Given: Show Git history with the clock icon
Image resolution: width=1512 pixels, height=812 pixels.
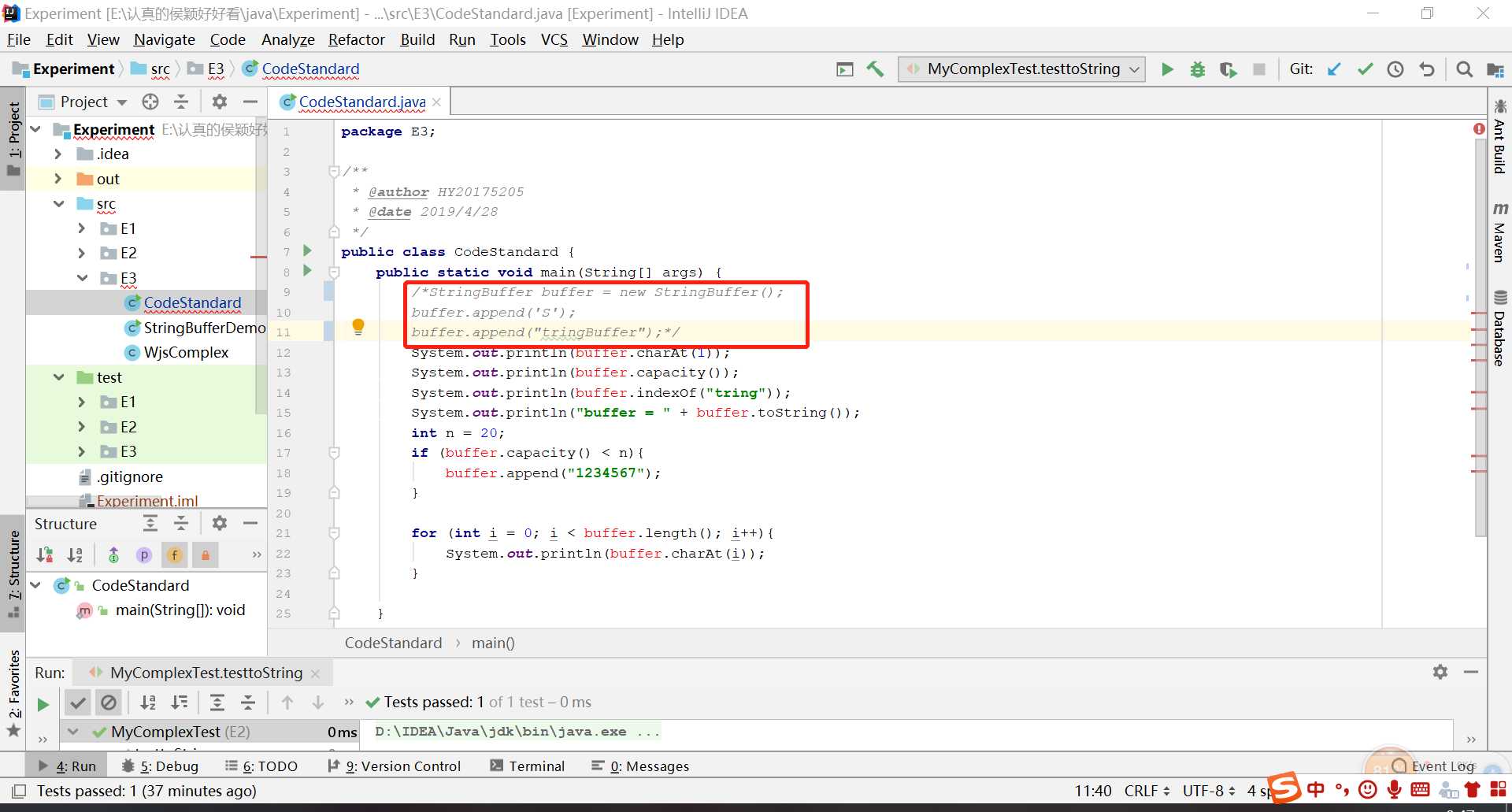Looking at the screenshot, I should [1395, 69].
